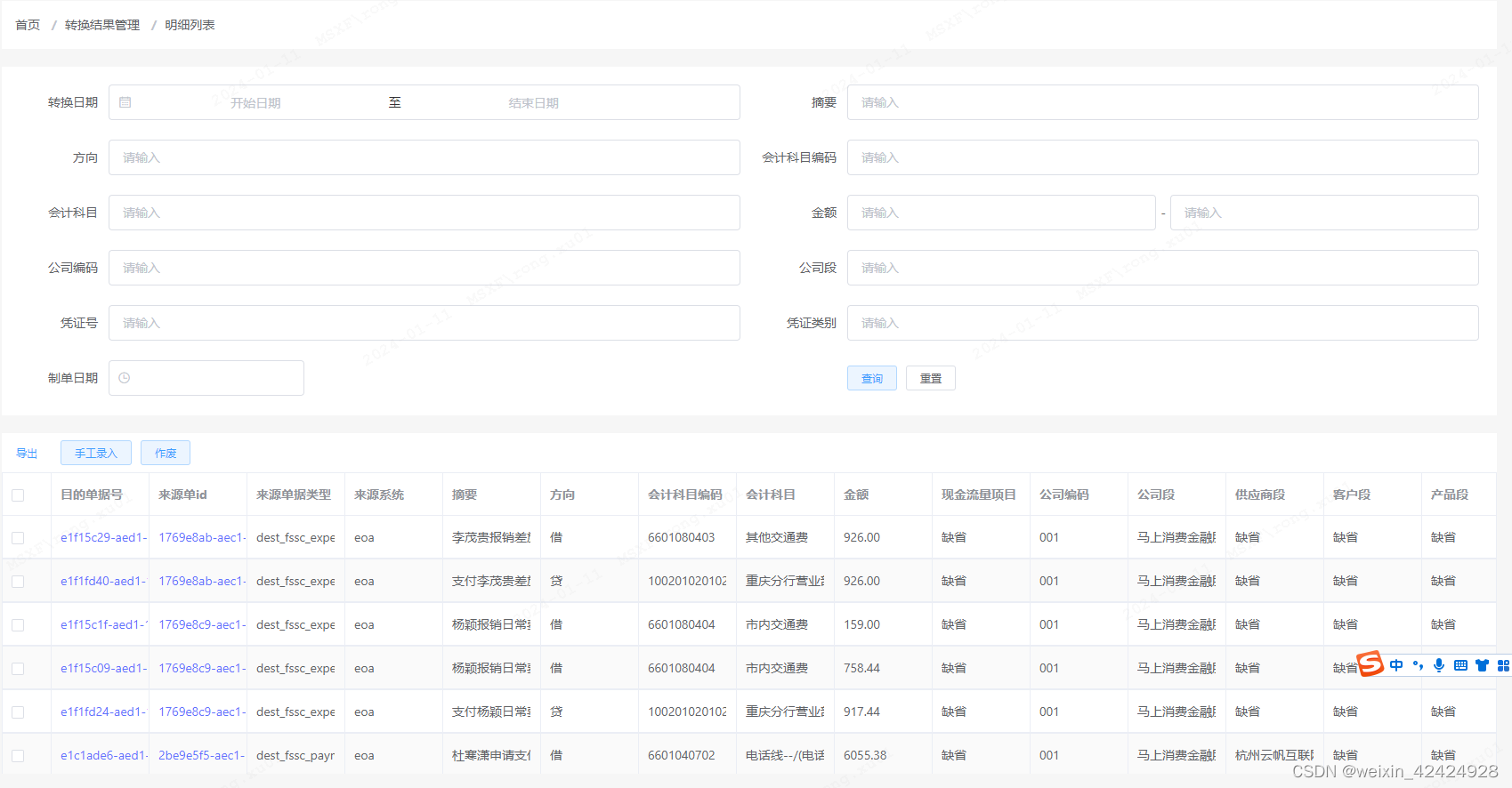Toggle the 中 Chinese/English mode icon

coord(1396,665)
